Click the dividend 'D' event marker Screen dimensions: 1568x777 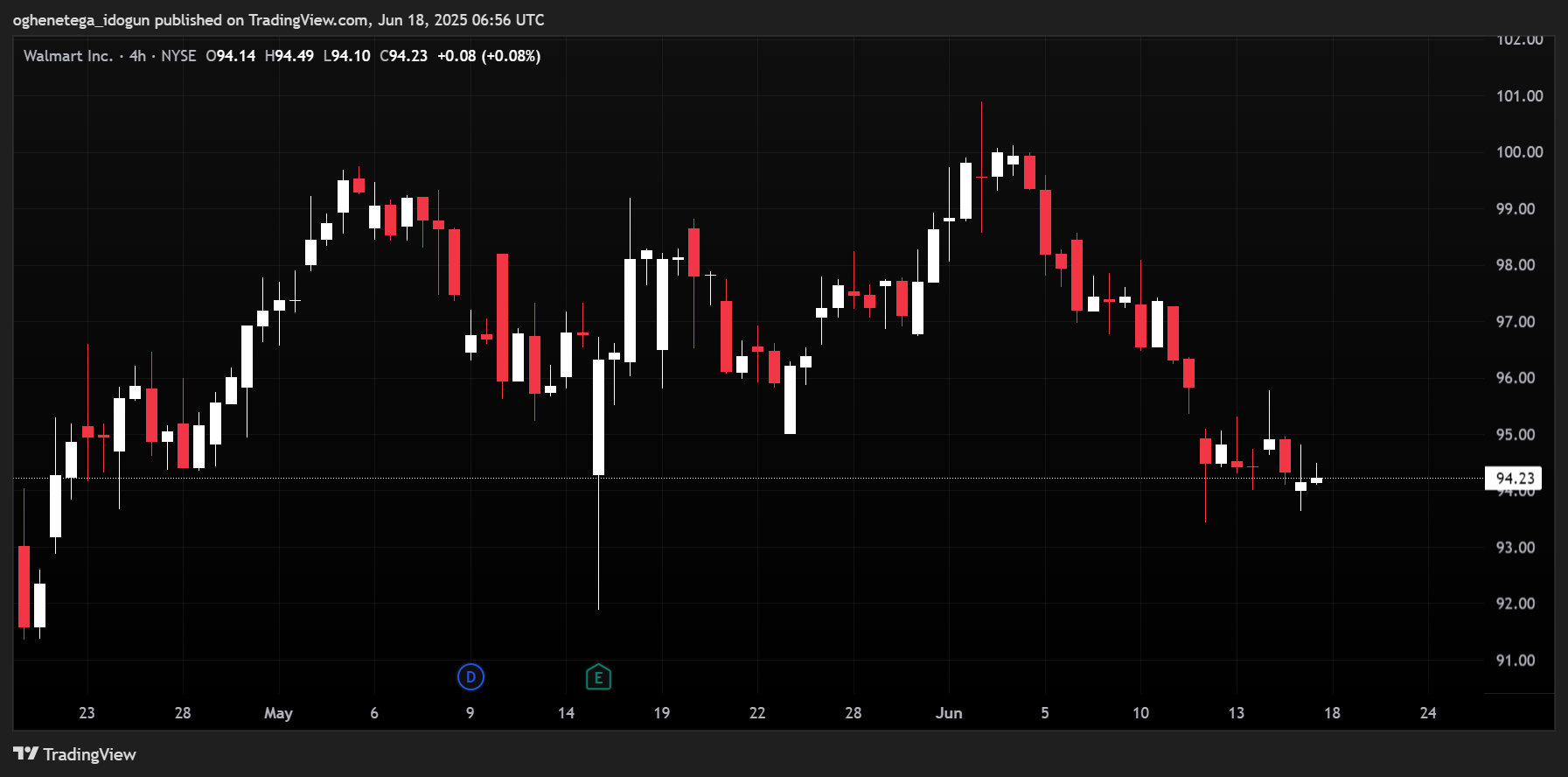click(x=470, y=676)
